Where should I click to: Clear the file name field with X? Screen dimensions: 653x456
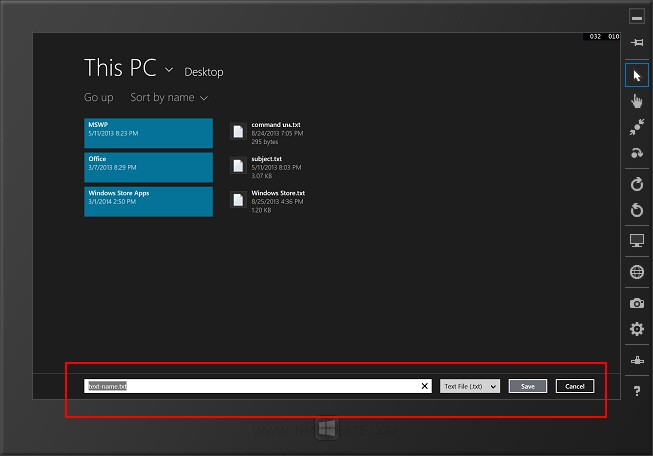424,386
